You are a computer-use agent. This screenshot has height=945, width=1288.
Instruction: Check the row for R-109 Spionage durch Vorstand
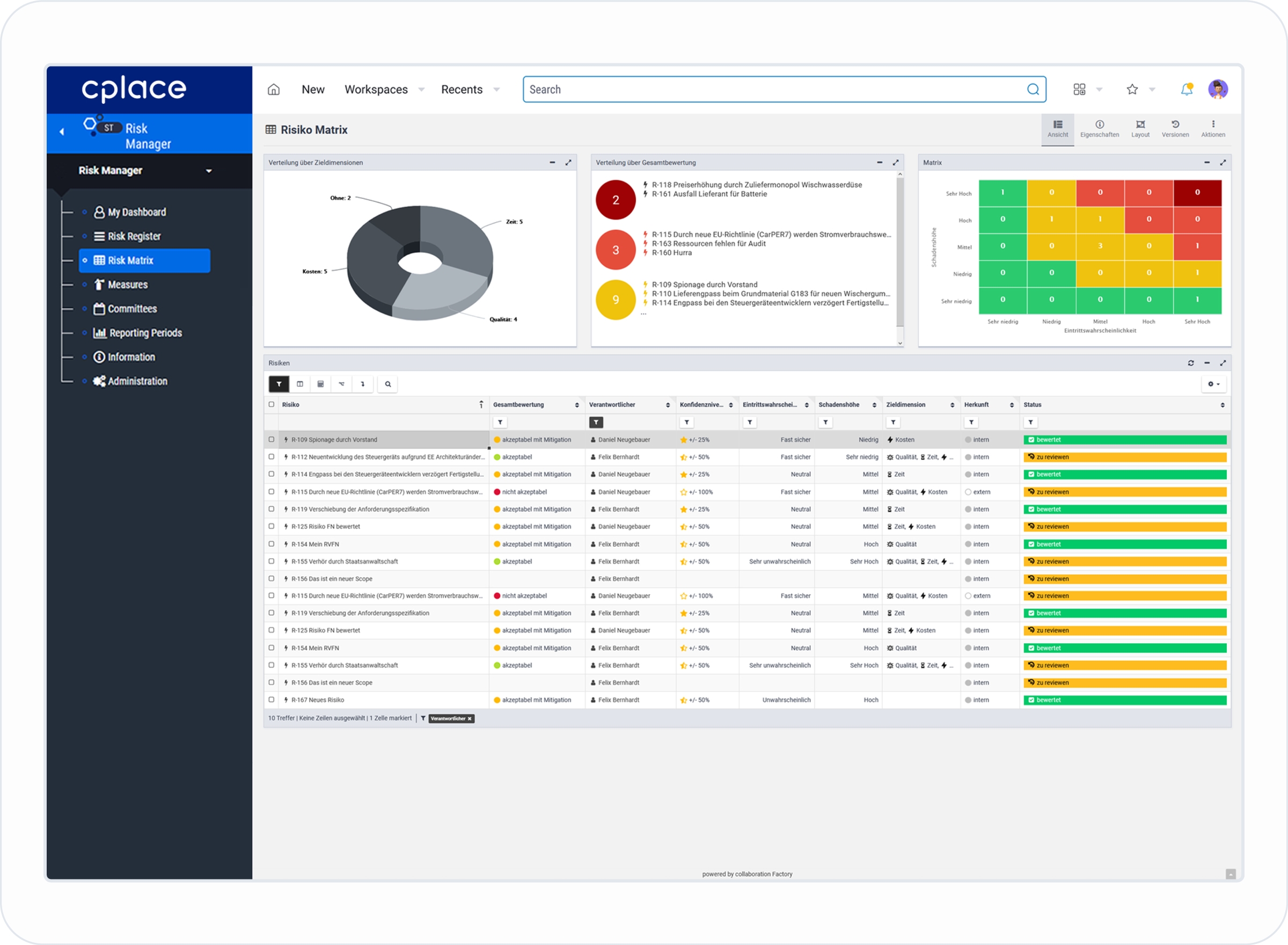pos(272,439)
